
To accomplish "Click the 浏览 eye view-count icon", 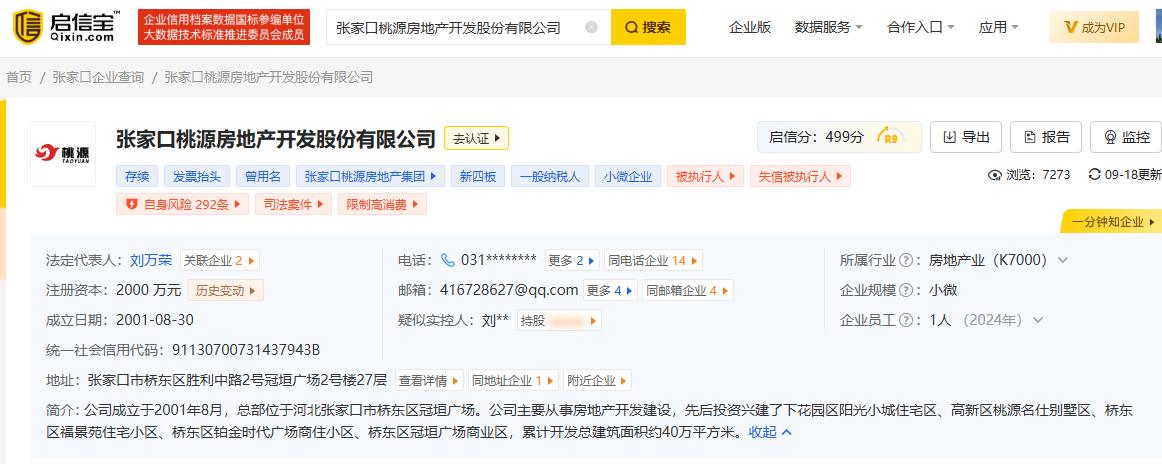I will click(995, 175).
